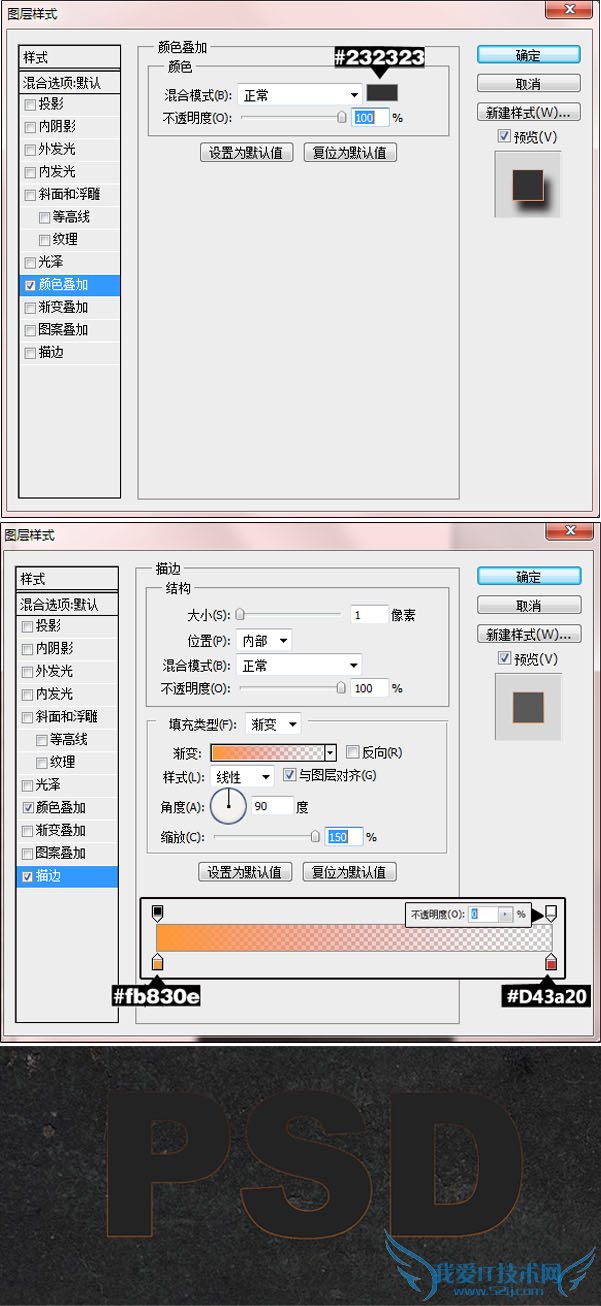Click the red color stop below the gradient bar
Viewport: 601px width, 1306px height.
pos(551,962)
